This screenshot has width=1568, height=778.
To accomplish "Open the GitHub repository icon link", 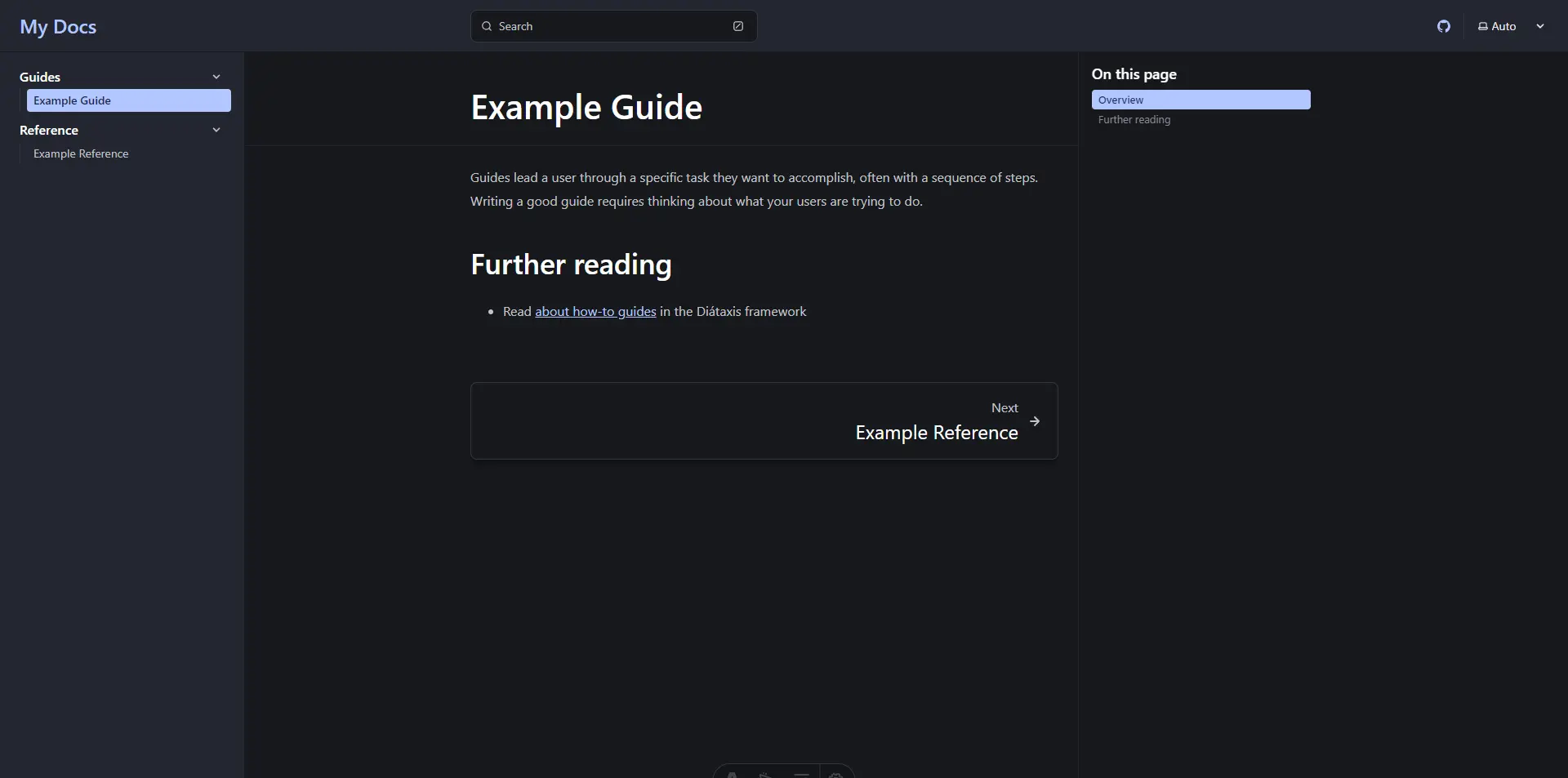I will coord(1444,26).
